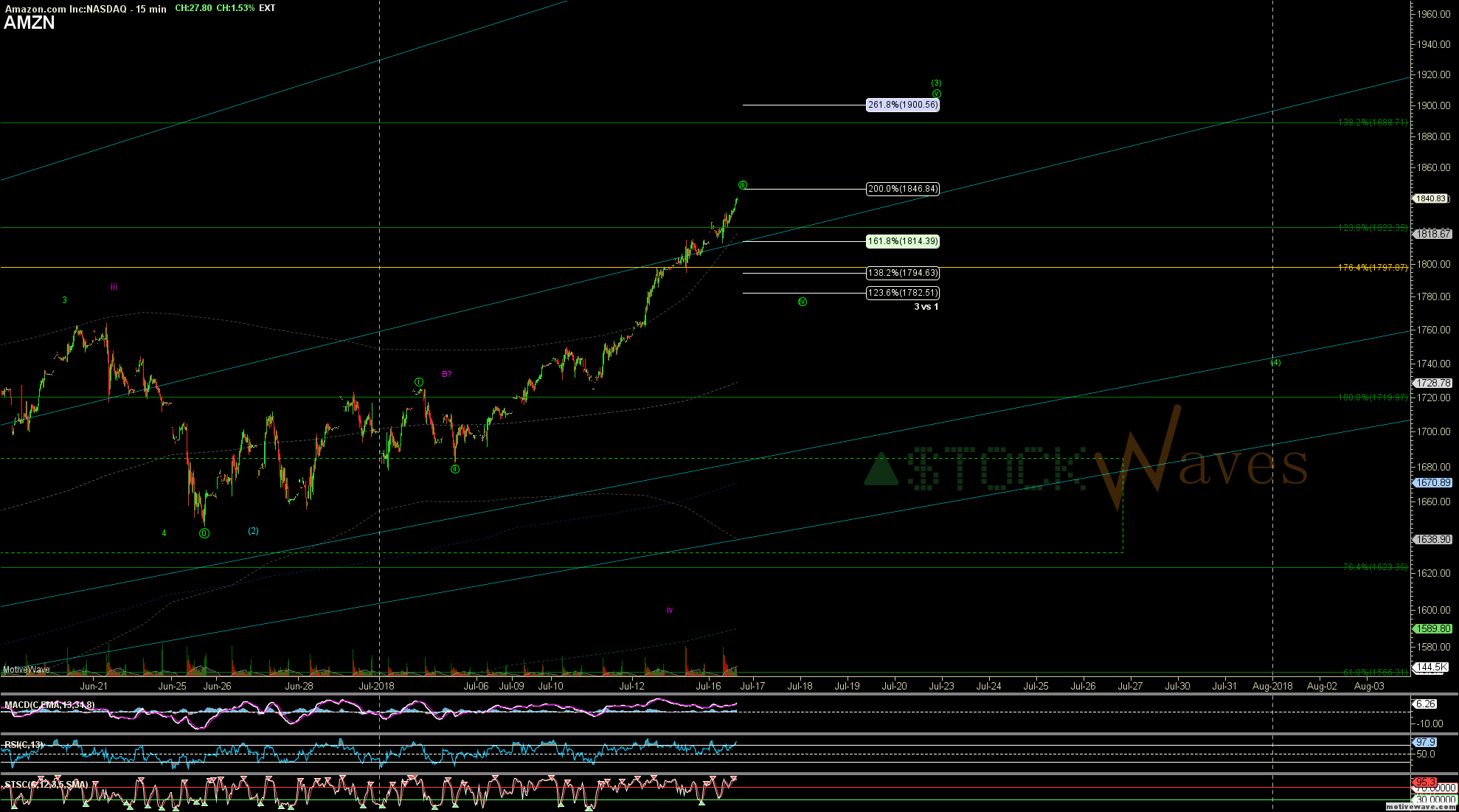Click the 1638.90 price tag
Screen dimensions: 1459x812
pos(1432,539)
